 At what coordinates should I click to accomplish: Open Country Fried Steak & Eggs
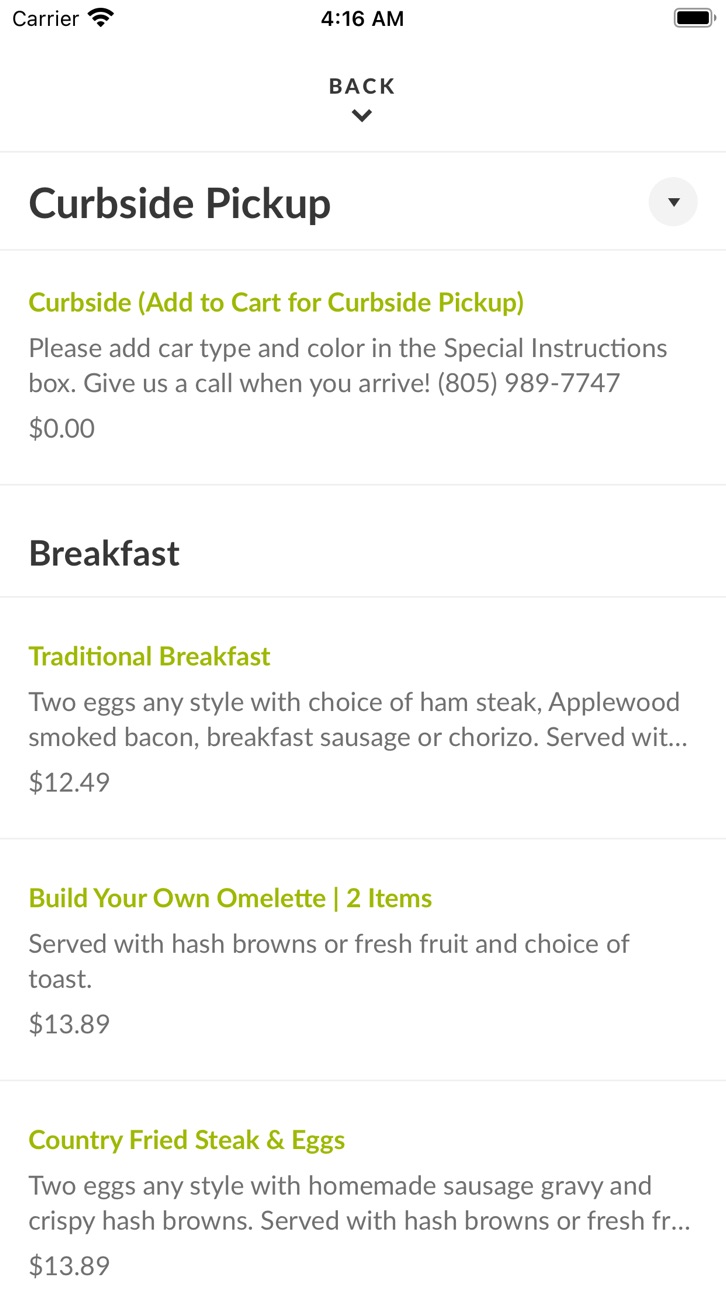pyautogui.click(x=187, y=1140)
